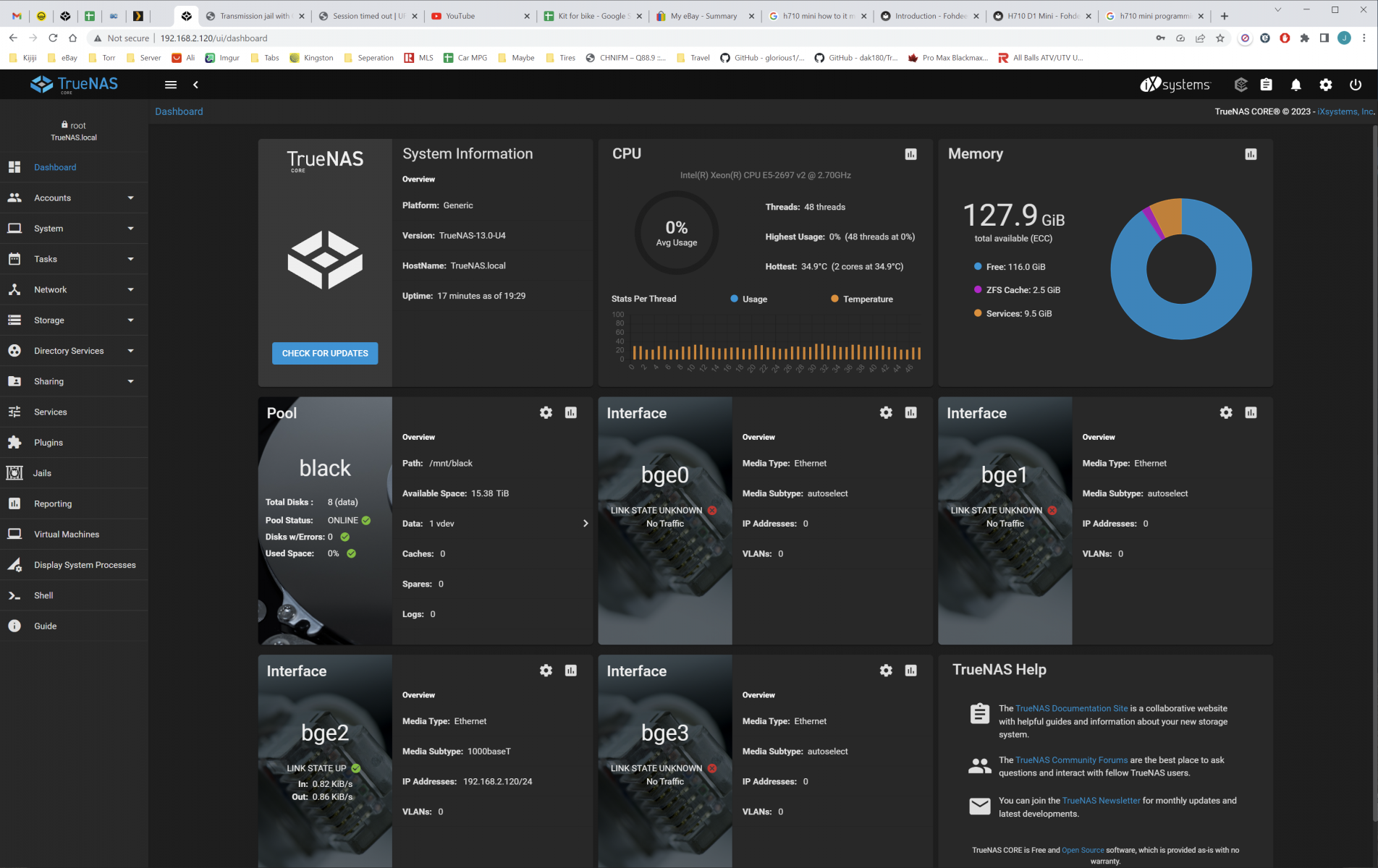Image resolution: width=1378 pixels, height=868 pixels.
Task: Open Display System Processes in sidebar
Action: pyautogui.click(x=74, y=565)
